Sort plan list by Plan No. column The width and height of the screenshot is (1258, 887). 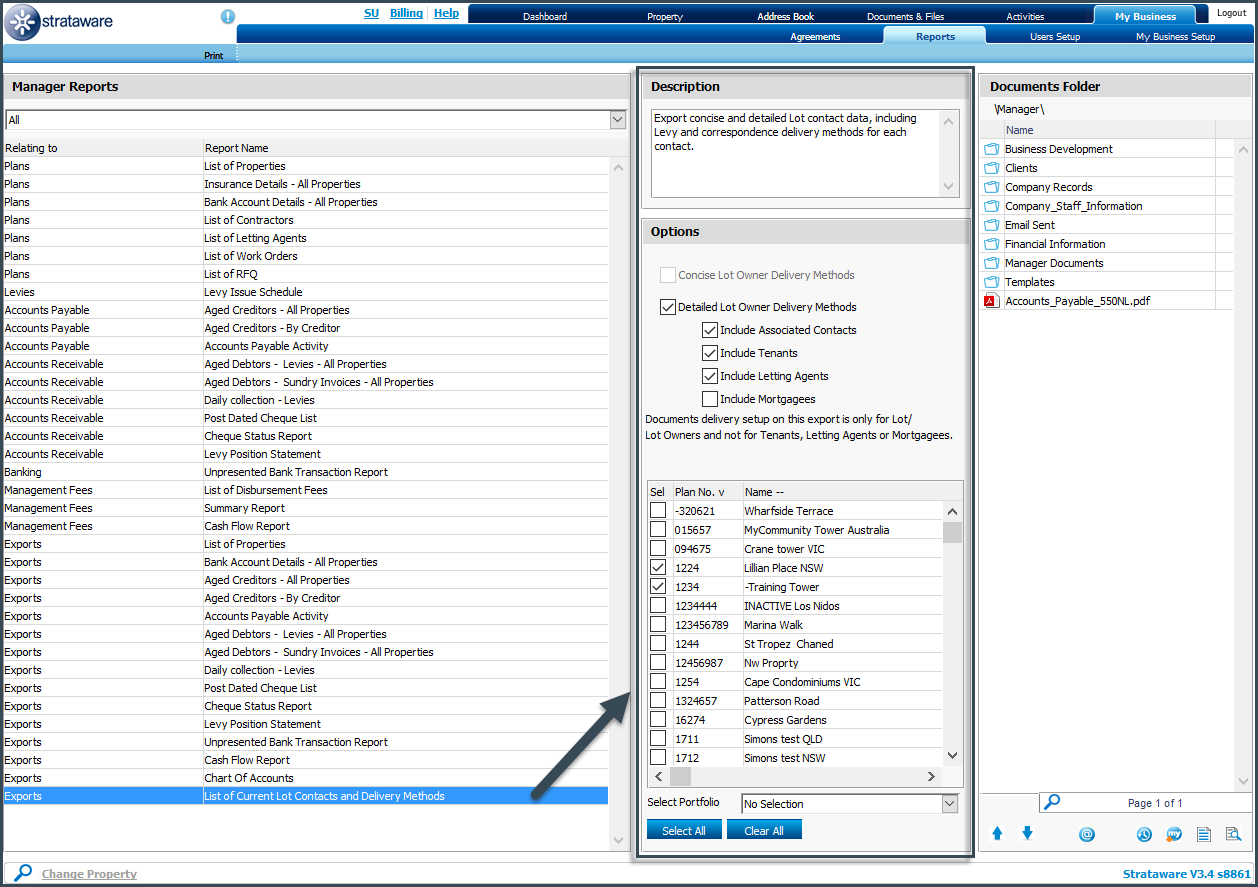point(699,492)
